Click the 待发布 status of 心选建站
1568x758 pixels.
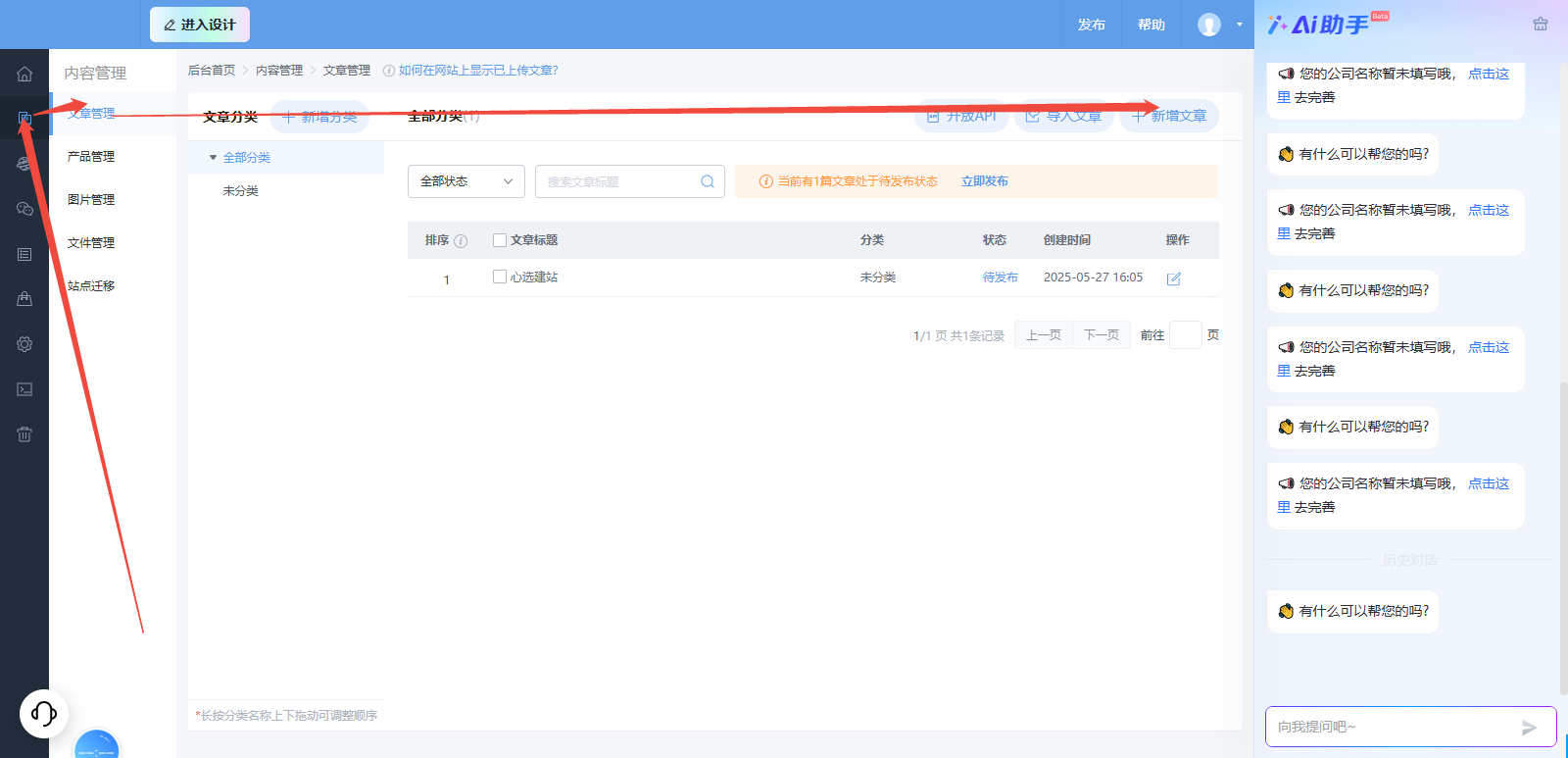tap(1001, 278)
